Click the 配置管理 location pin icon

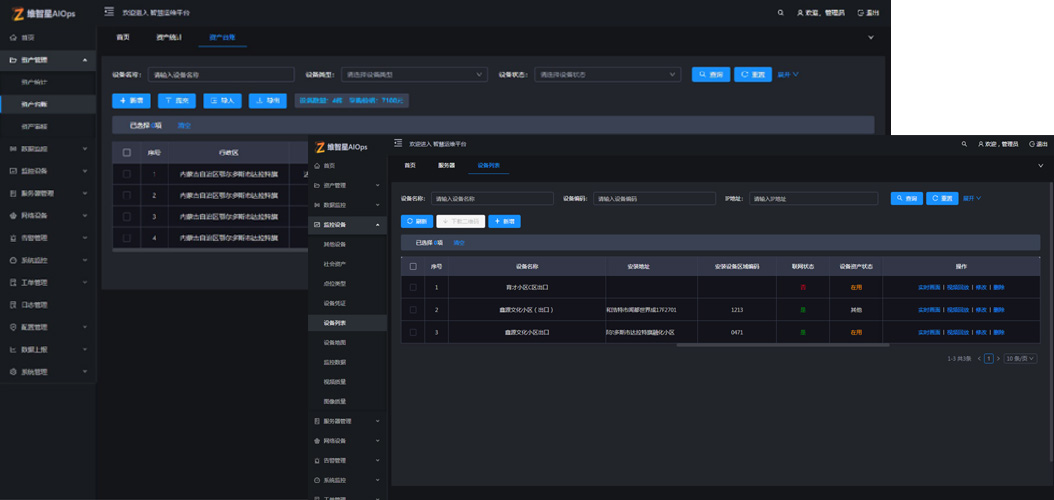14,327
